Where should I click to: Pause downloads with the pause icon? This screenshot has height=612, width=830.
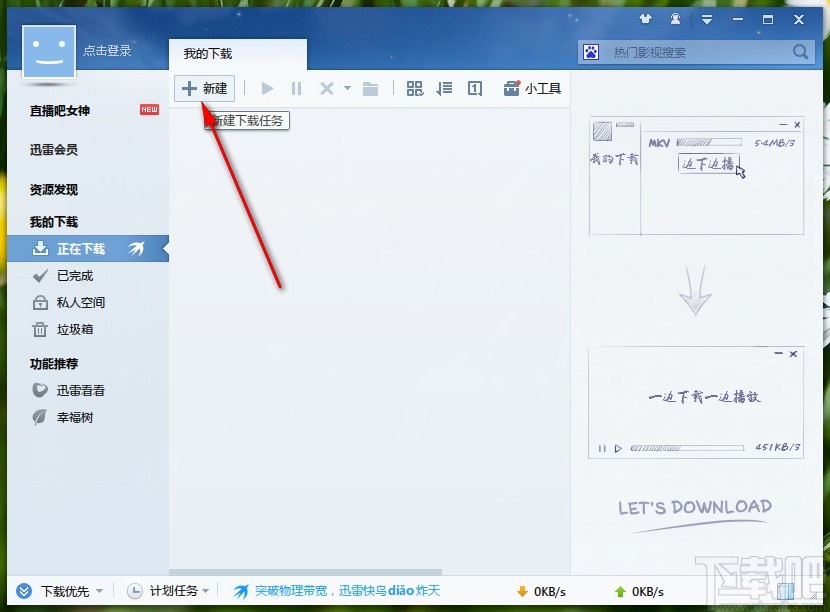coord(296,88)
